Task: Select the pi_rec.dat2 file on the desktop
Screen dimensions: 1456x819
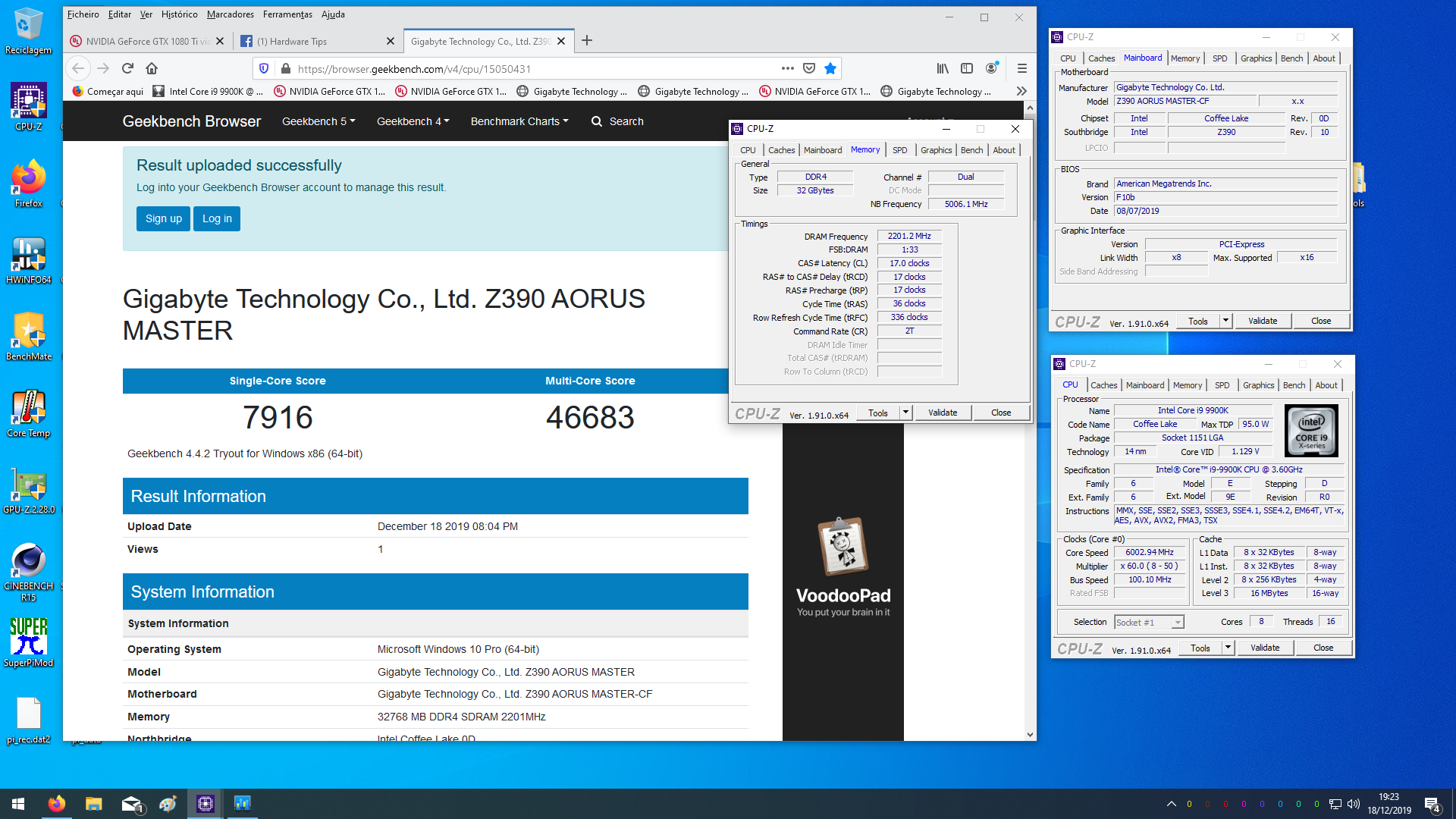Action: 28,720
